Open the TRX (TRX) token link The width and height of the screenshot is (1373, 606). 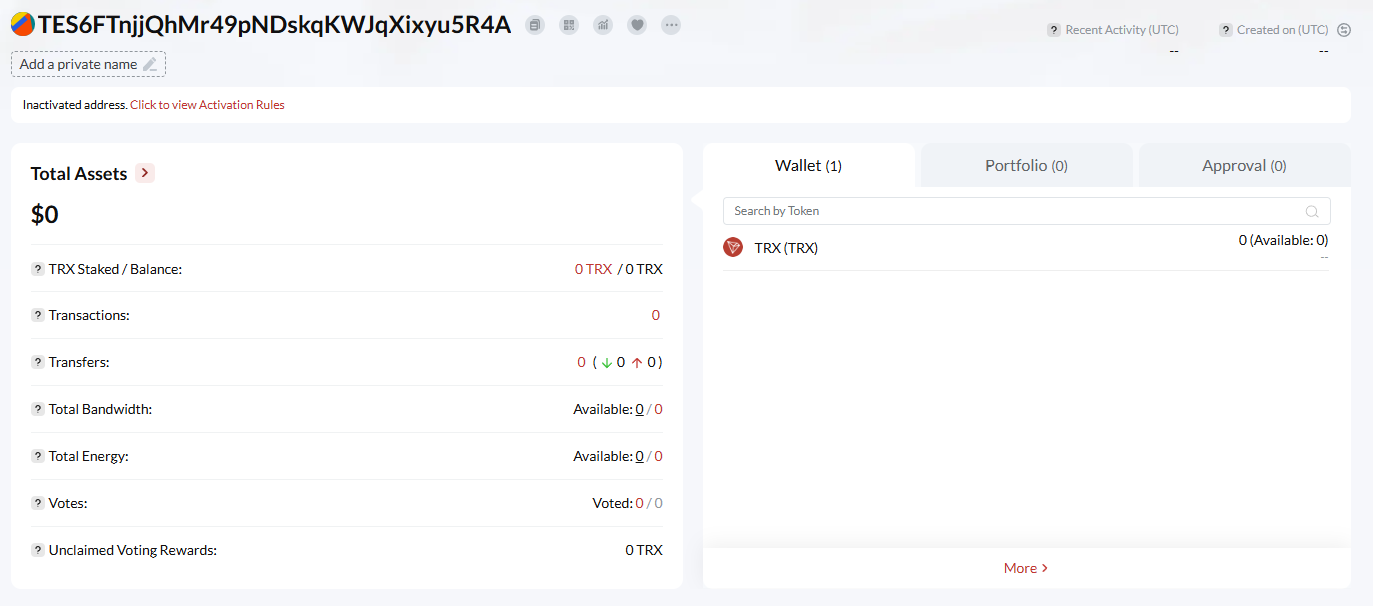[x=786, y=248]
